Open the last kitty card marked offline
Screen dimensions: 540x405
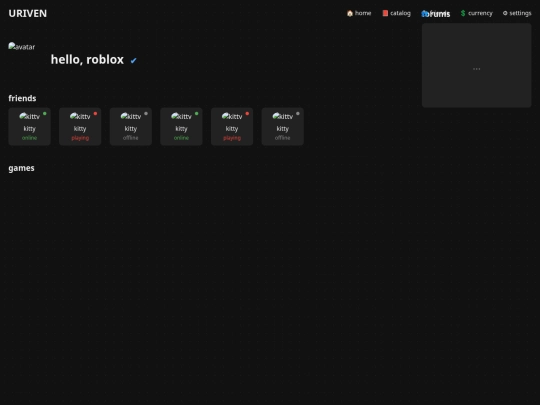(x=283, y=126)
